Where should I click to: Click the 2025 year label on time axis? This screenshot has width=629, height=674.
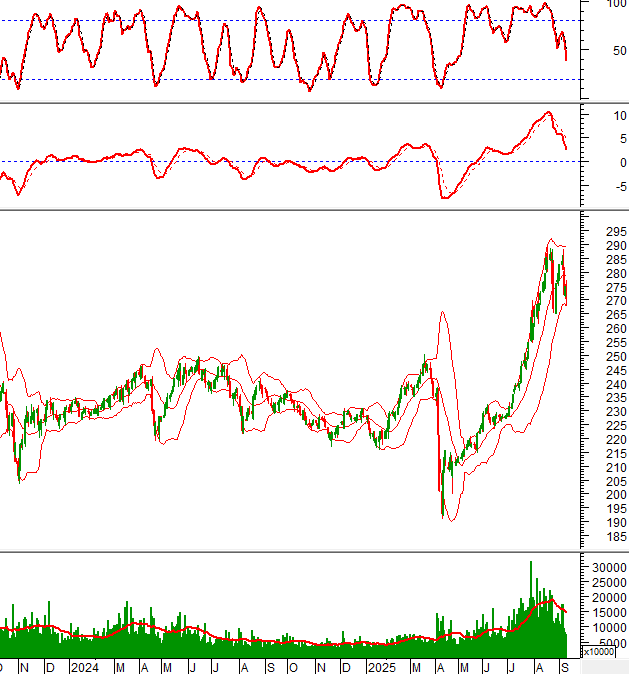click(x=381, y=666)
